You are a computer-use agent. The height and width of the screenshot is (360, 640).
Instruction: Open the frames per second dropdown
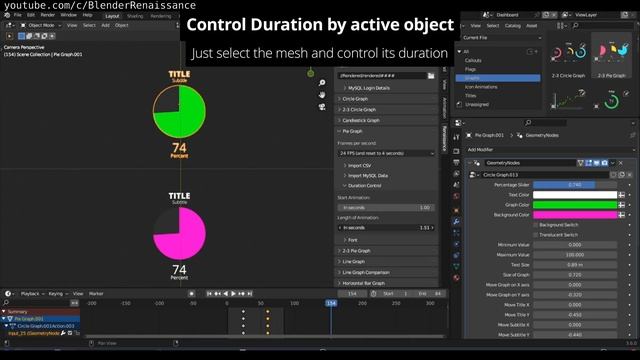click(386, 153)
